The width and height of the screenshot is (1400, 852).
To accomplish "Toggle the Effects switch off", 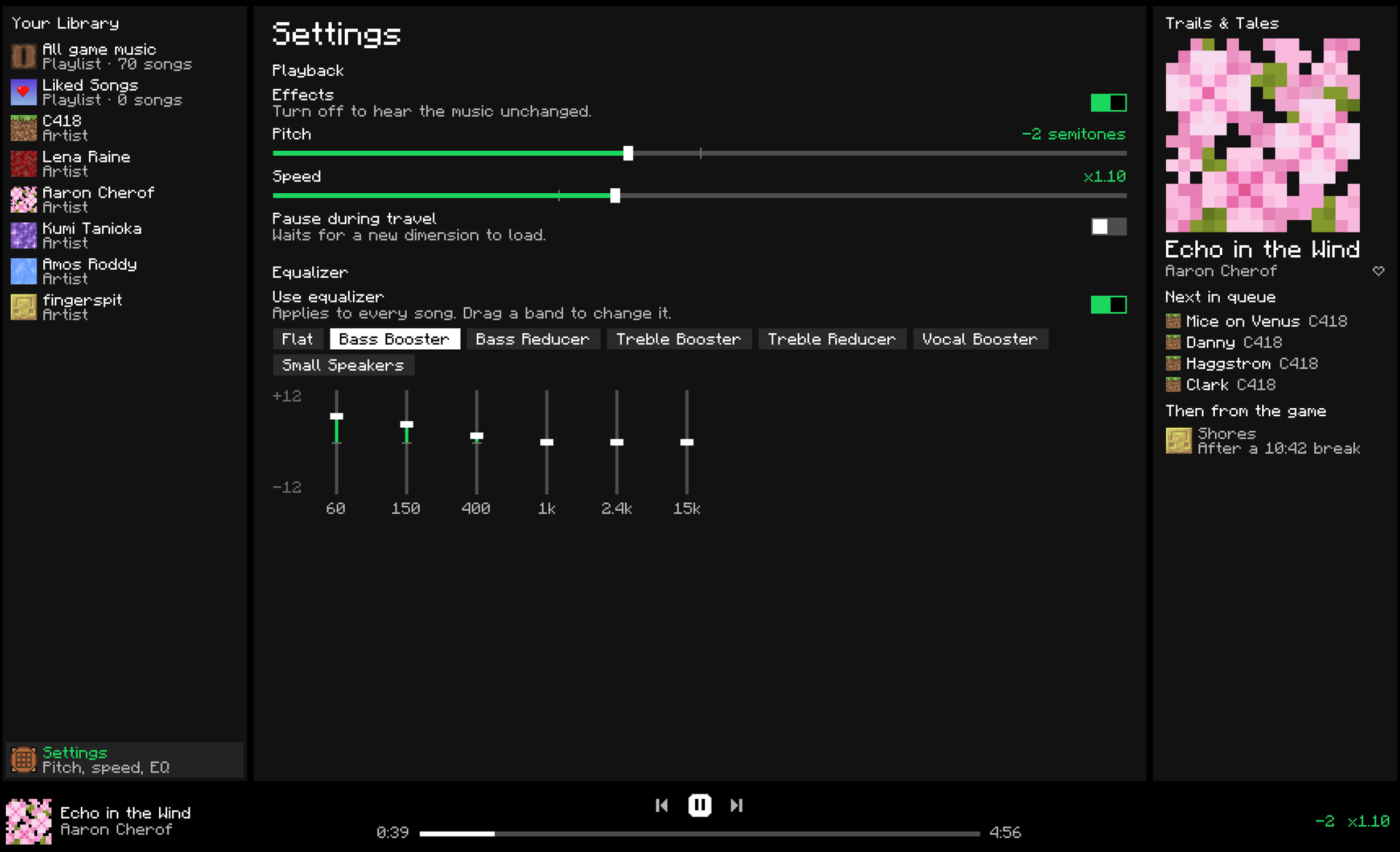I will 1108,103.
